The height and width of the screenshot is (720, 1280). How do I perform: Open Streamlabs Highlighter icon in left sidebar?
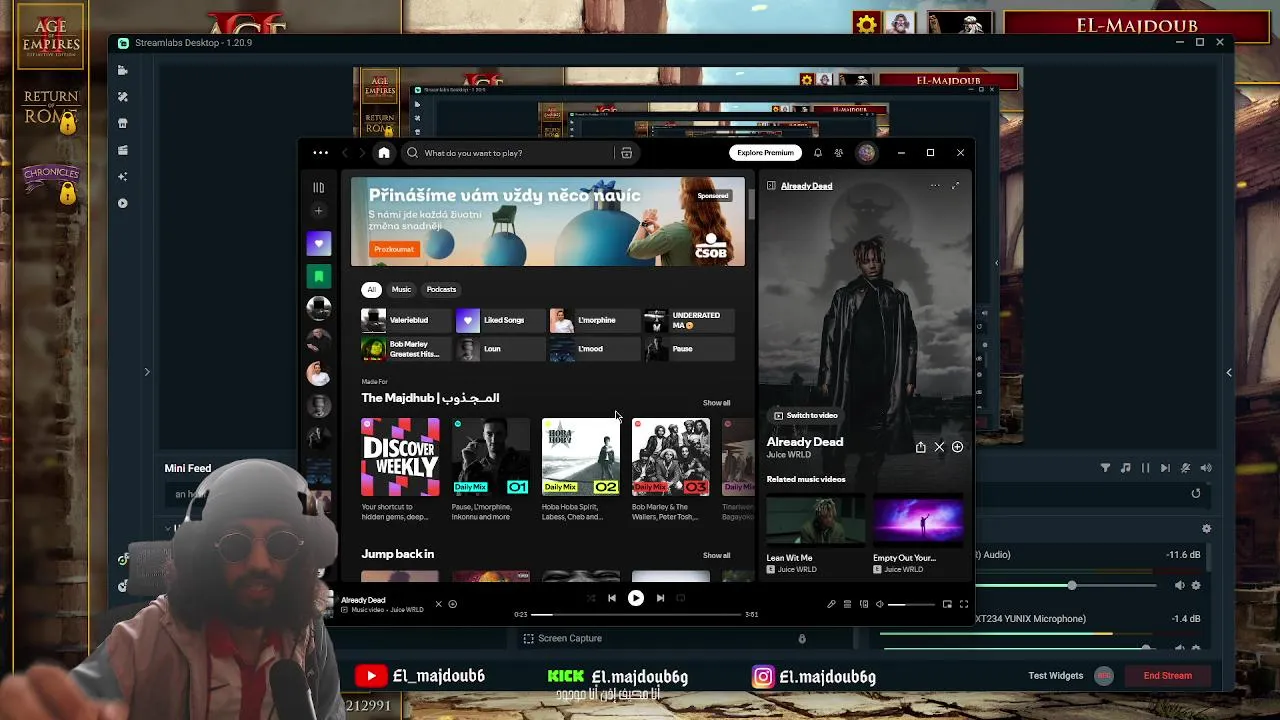pyautogui.click(x=122, y=150)
